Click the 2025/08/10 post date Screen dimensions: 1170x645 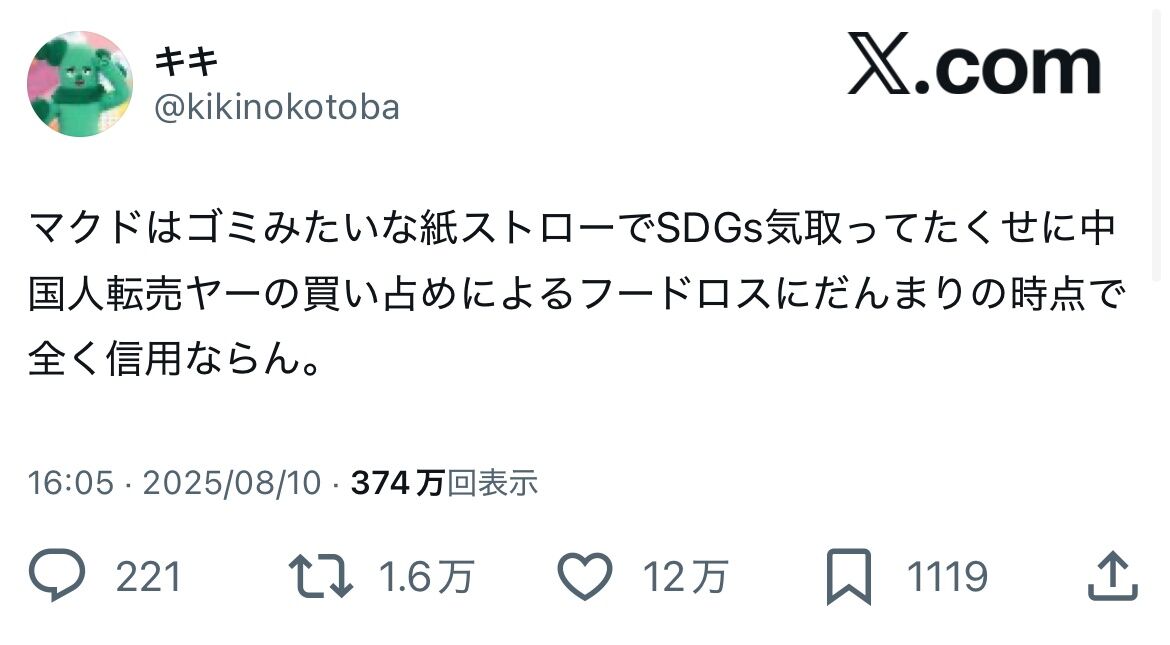point(231,483)
